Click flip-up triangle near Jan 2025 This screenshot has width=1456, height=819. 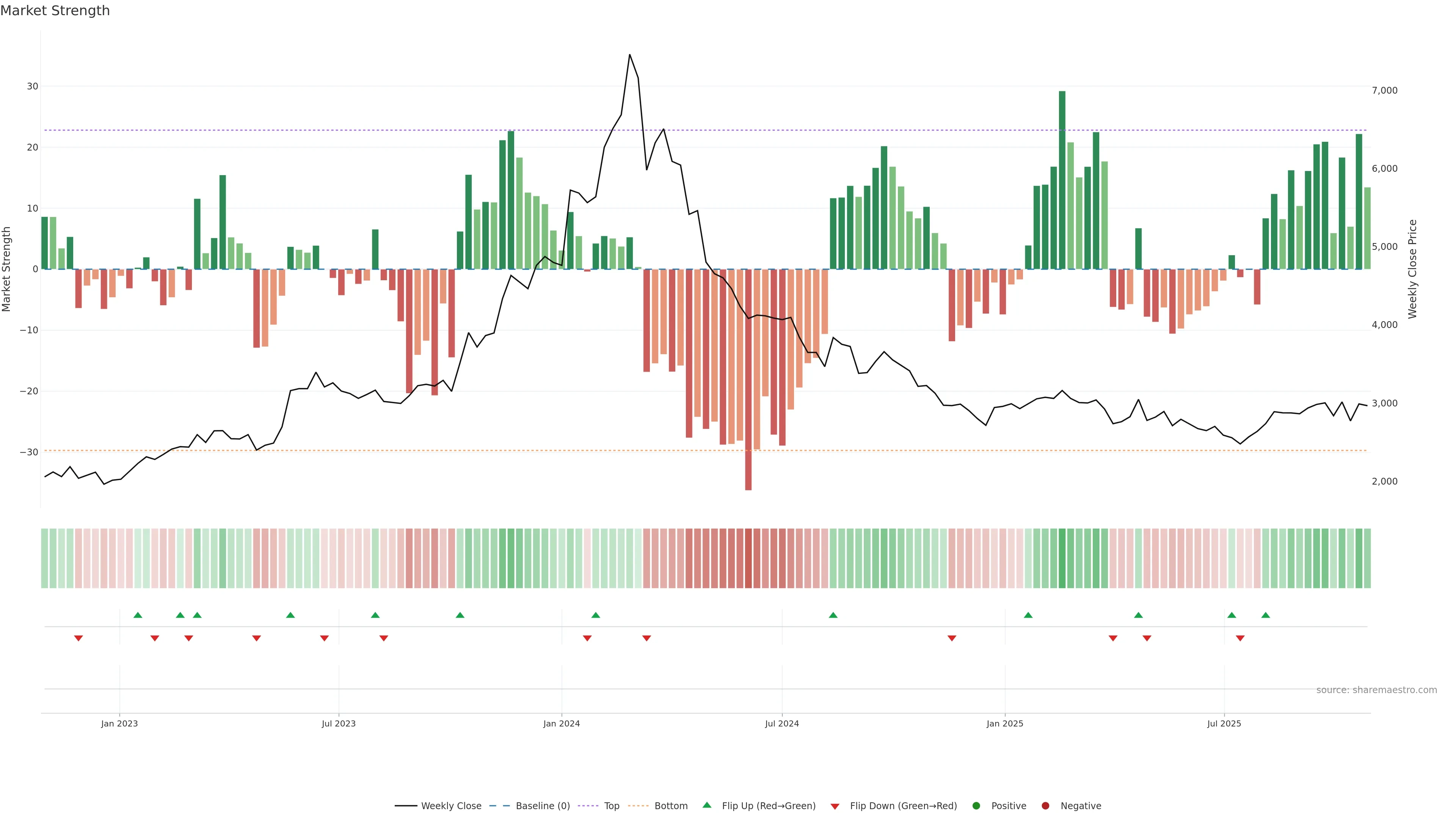click(1028, 615)
